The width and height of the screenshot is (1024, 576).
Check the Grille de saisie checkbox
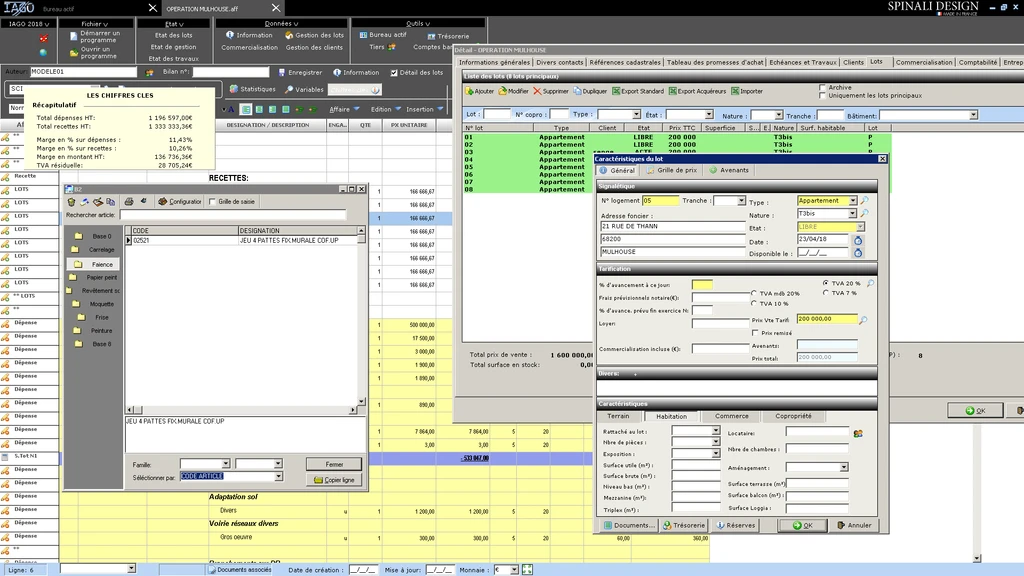click(211, 201)
